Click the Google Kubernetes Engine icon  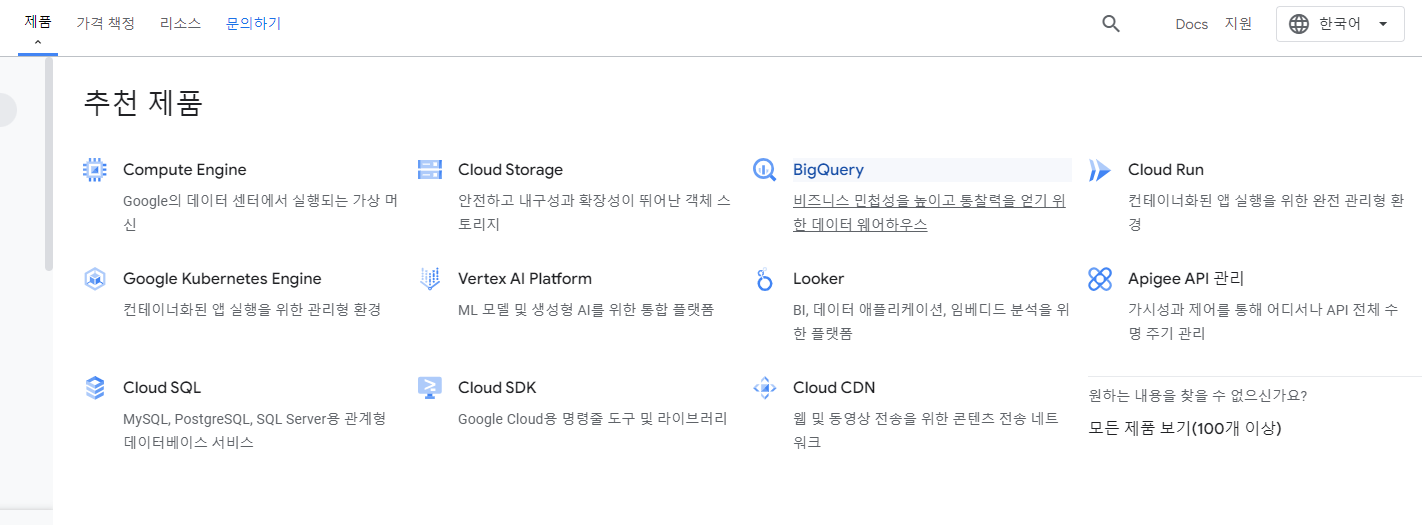(95, 279)
